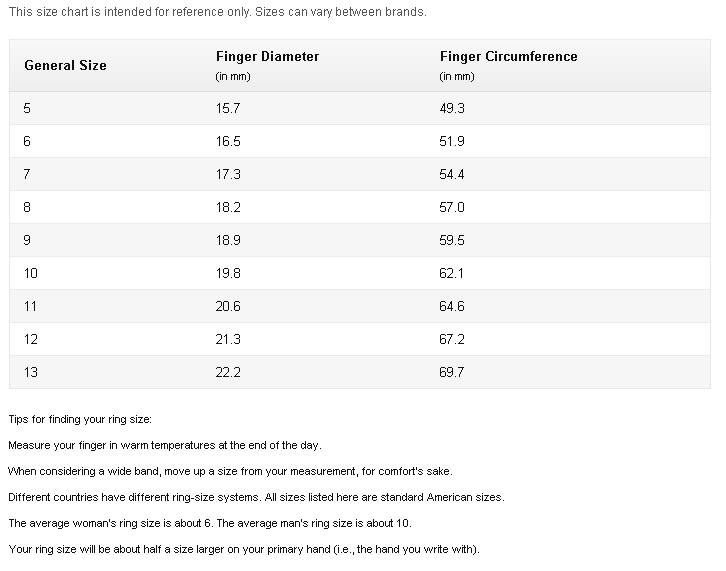The width and height of the screenshot is (726, 571).
Task: Click the primary hand ring size tip
Action: 243,549
